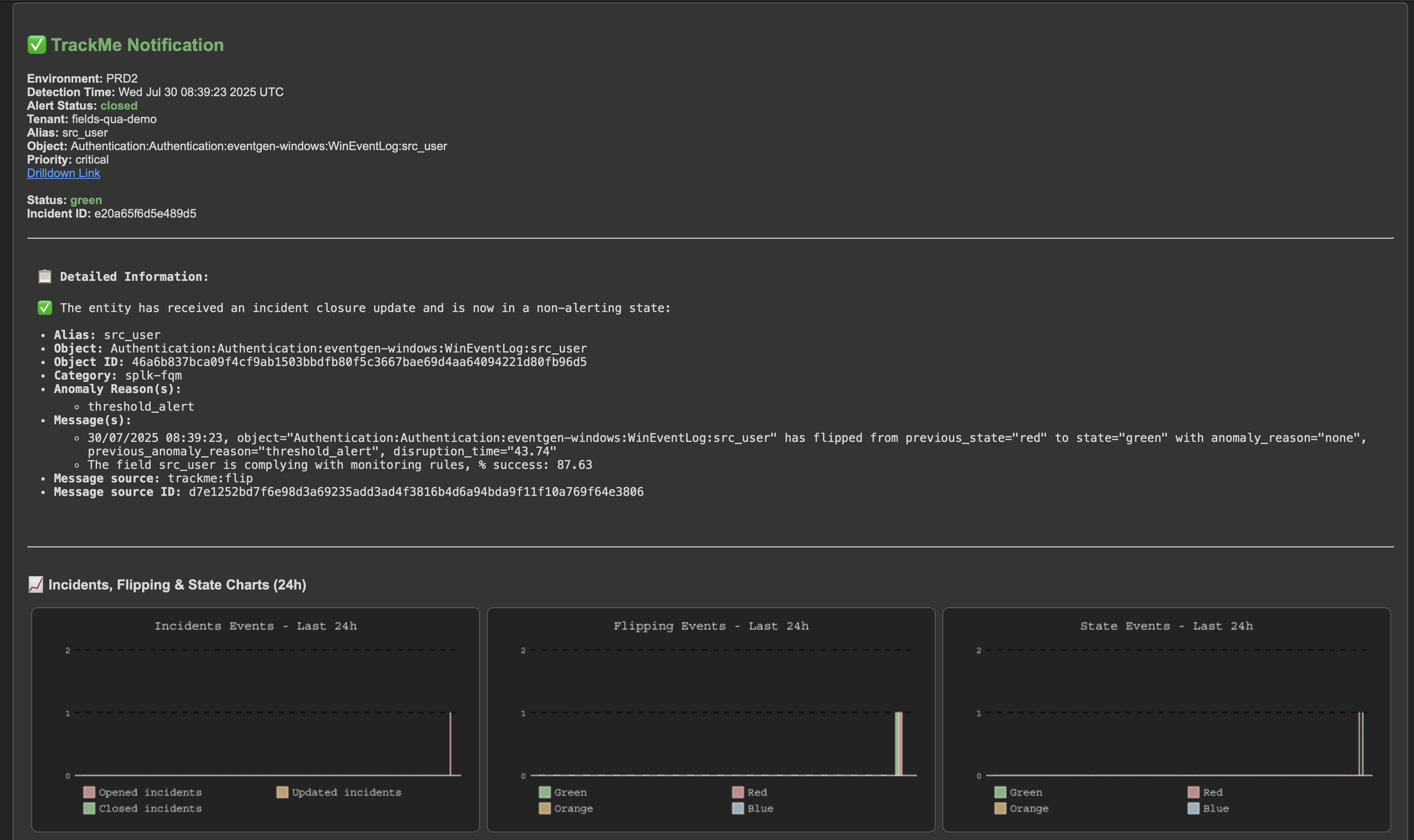Click the checkmark icon before the incident closure message
This screenshot has width=1414, height=840.
[45, 308]
